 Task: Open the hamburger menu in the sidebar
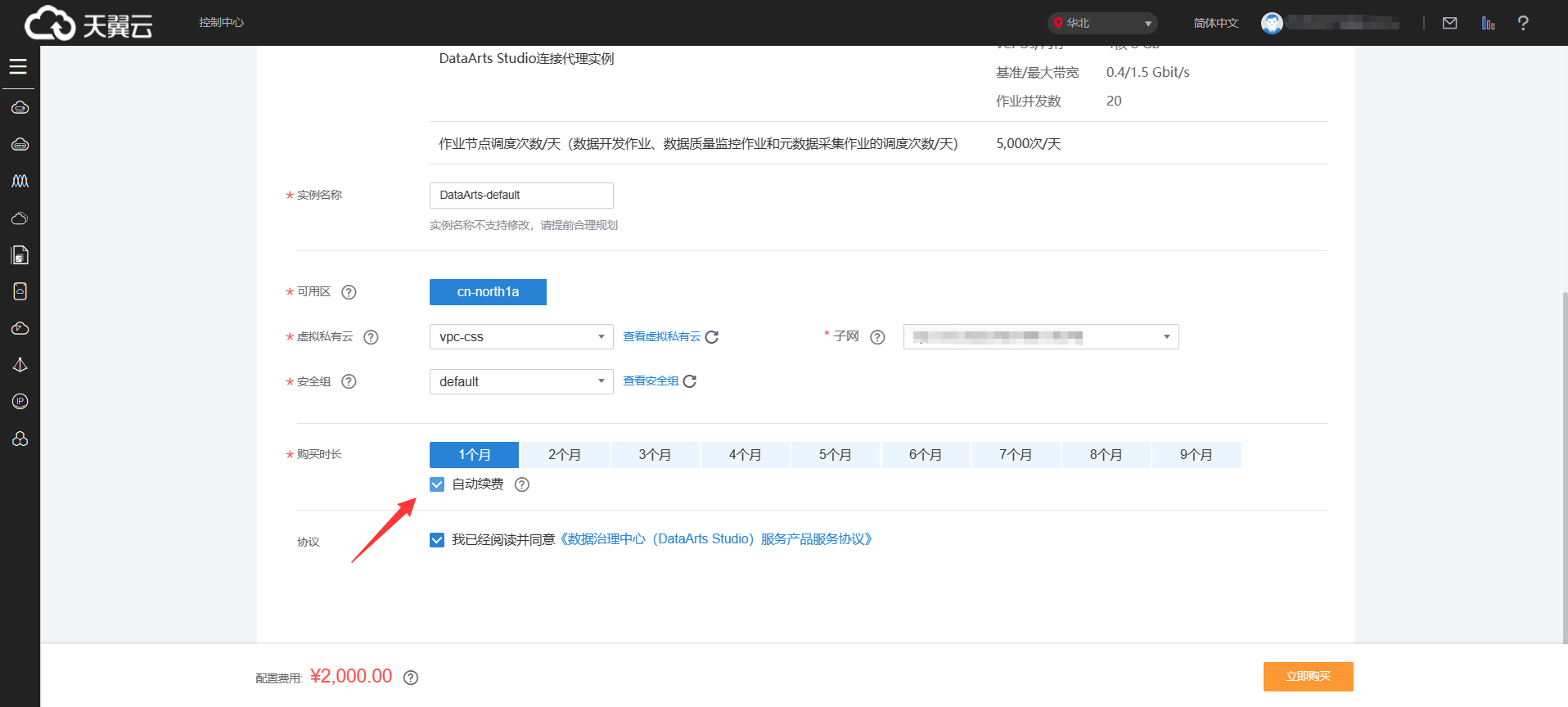pyautogui.click(x=18, y=66)
